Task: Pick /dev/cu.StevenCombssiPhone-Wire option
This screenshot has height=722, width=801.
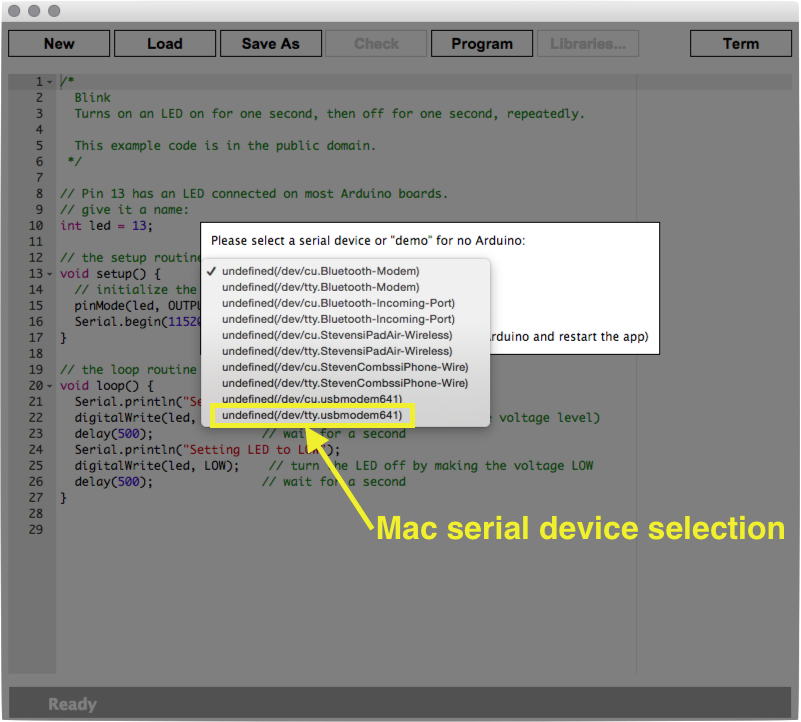Action: pyautogui.click(x=345, y=367)
